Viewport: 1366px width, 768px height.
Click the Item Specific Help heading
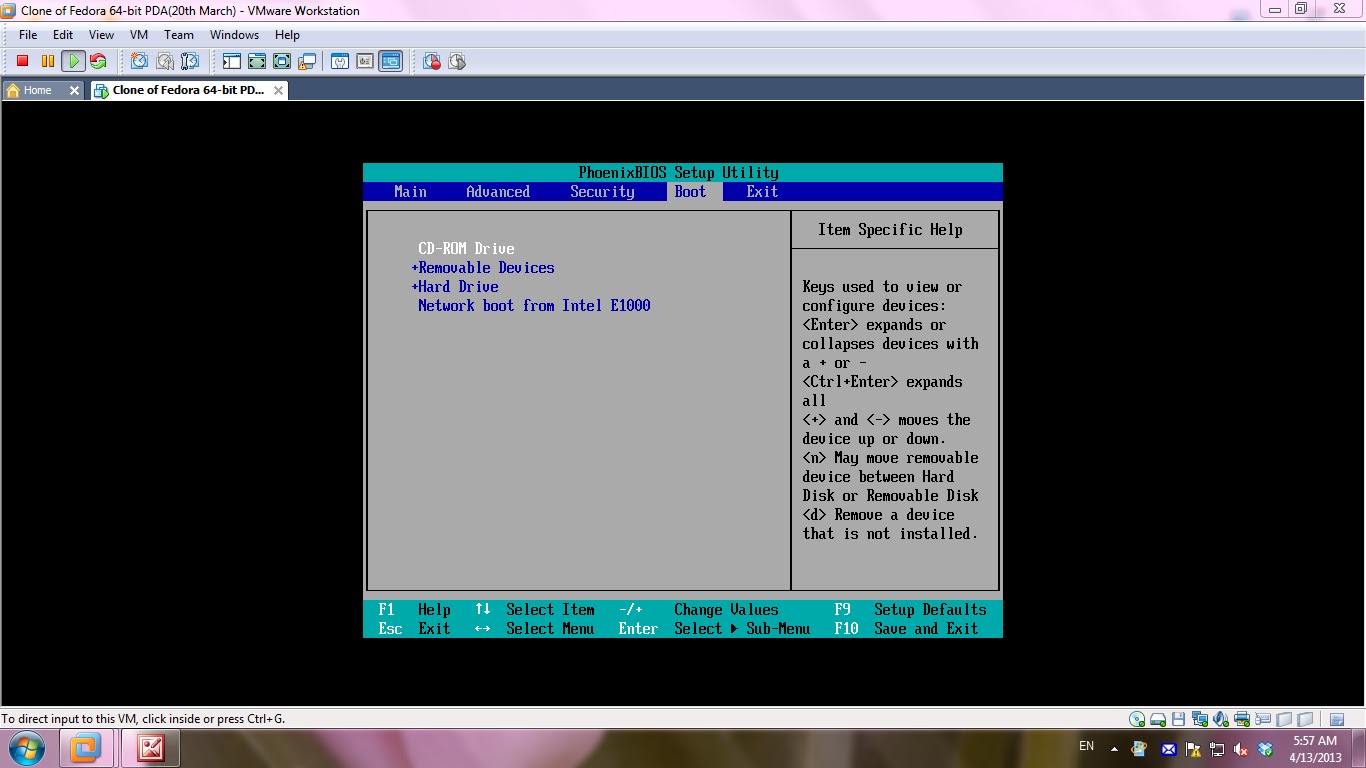pos(890,230)
